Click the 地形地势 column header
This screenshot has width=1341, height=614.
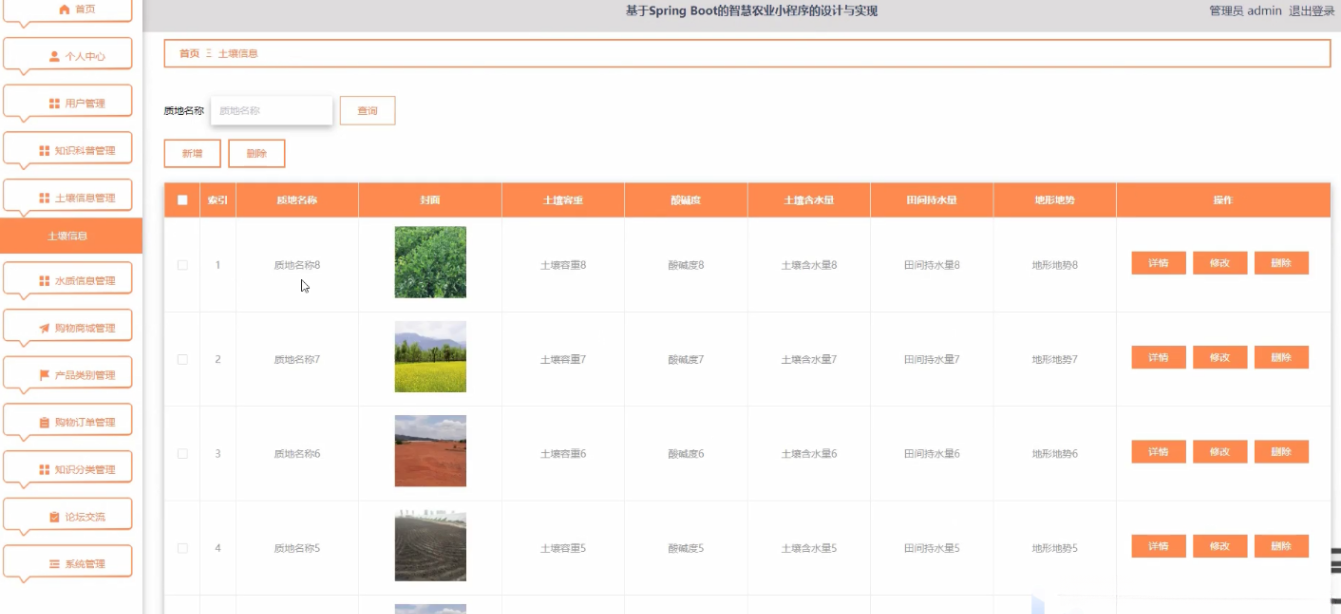(1055, 200)
